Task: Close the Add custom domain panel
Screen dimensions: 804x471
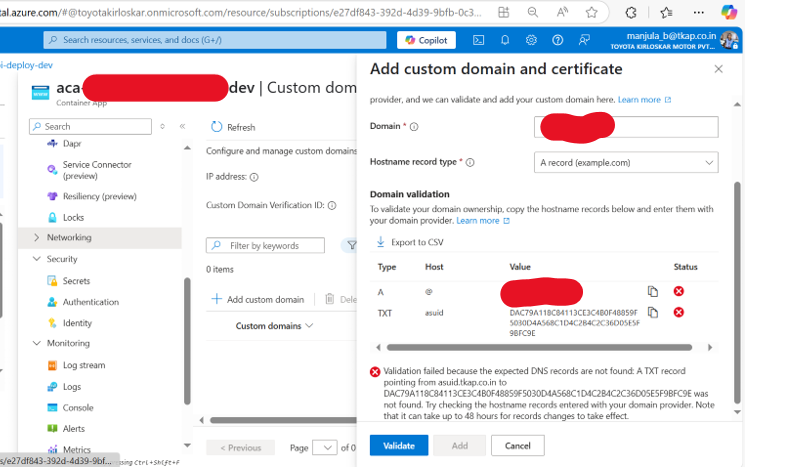Action: [x=718, y=69]
